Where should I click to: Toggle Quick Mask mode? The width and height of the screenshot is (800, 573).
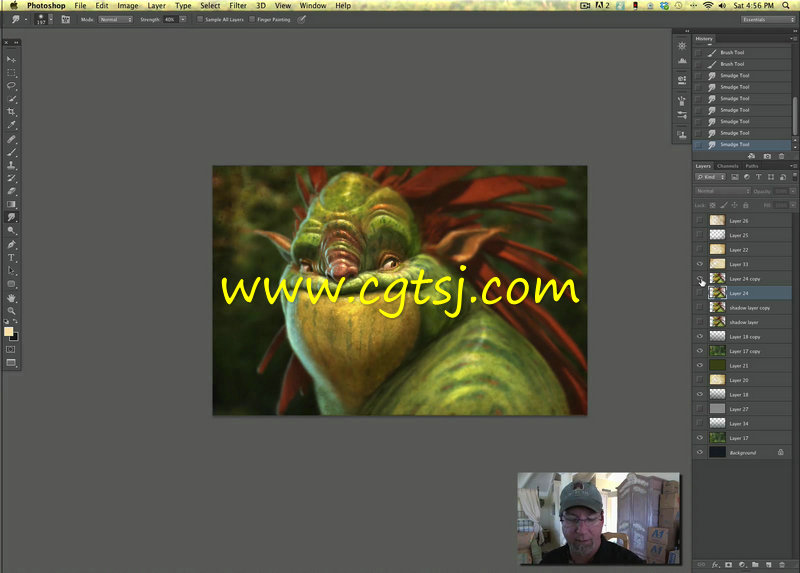[x=11, y=350]
